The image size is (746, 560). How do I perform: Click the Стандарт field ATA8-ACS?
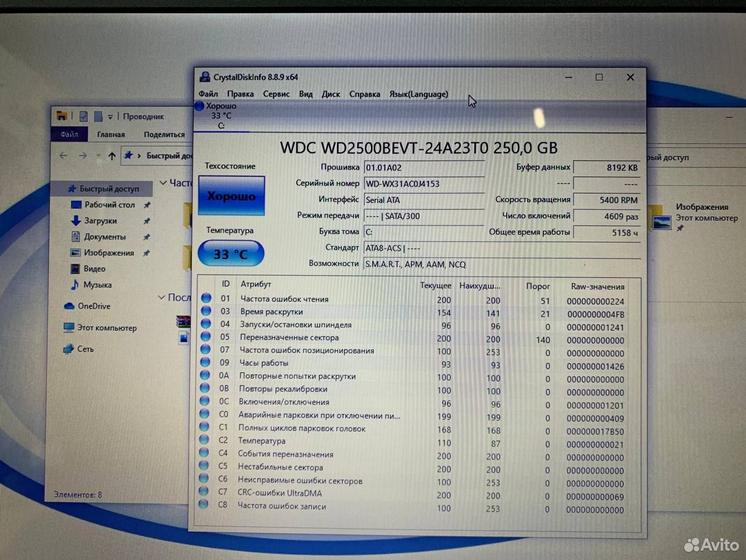click(502, 248)
